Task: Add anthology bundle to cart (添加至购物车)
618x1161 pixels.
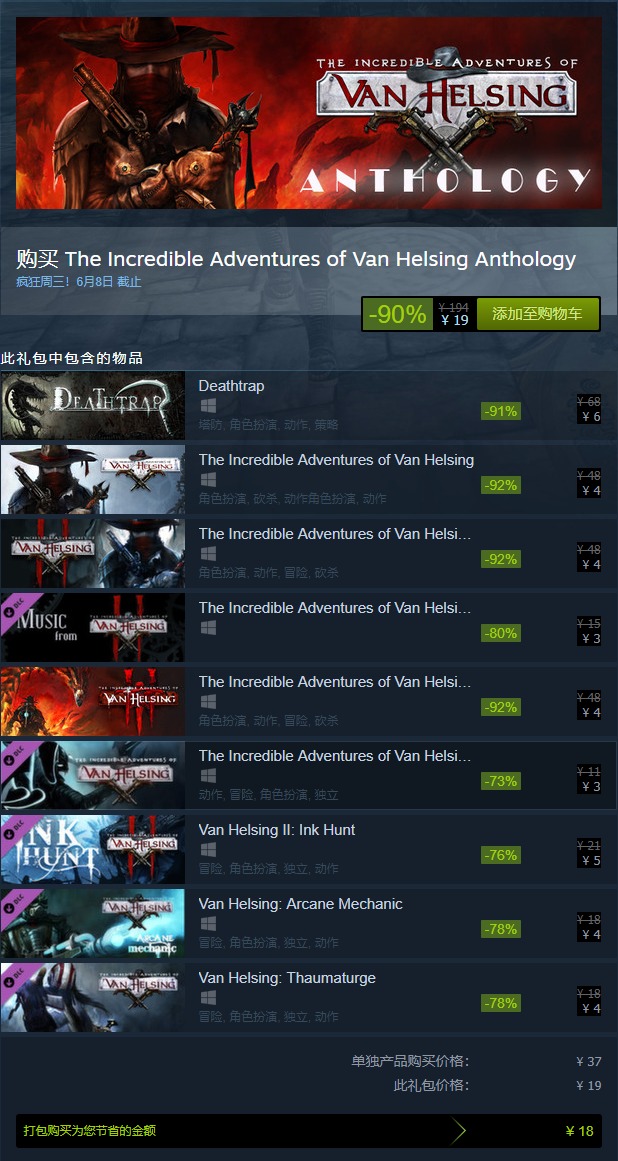Action: (537, 314)
